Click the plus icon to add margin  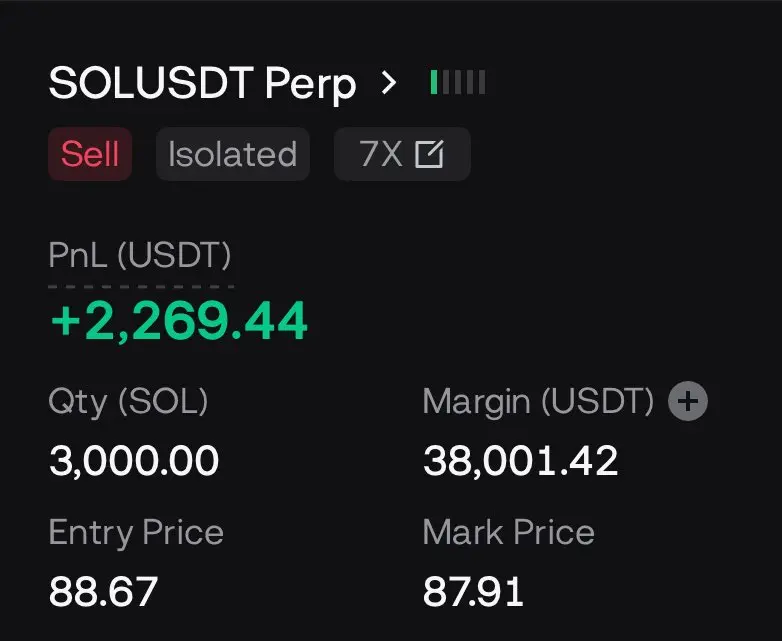click(687, 401)
